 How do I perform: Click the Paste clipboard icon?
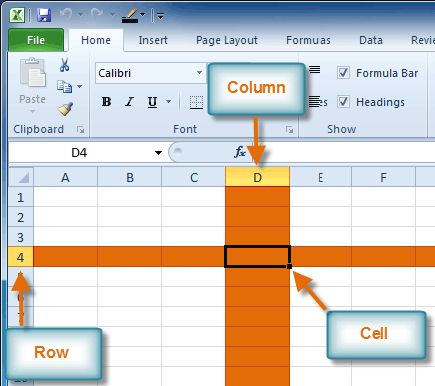[33, 73]
